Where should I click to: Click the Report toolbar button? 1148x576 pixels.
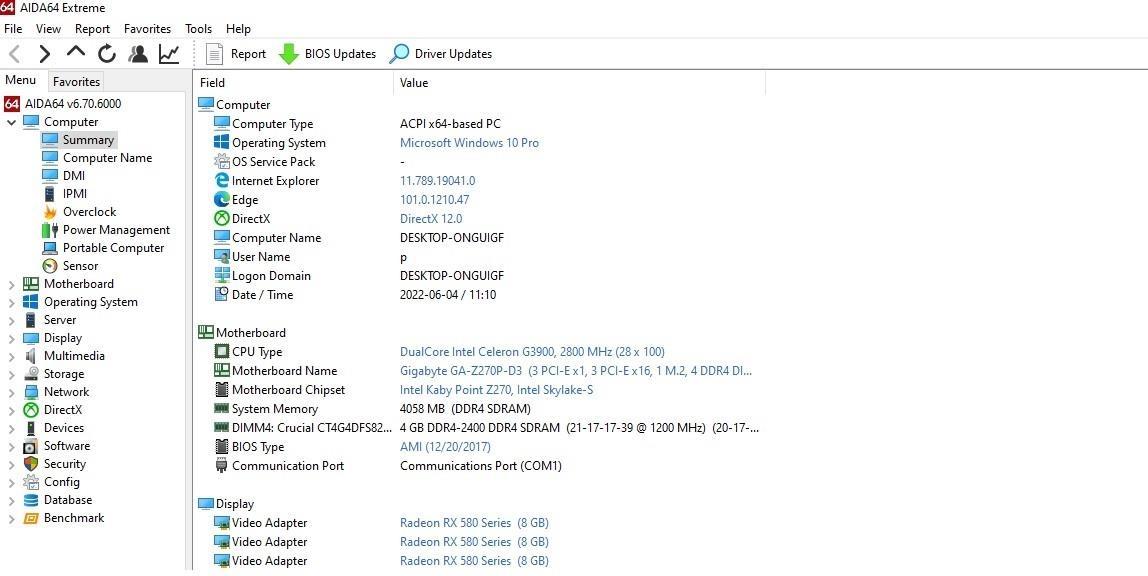point(236,53)
